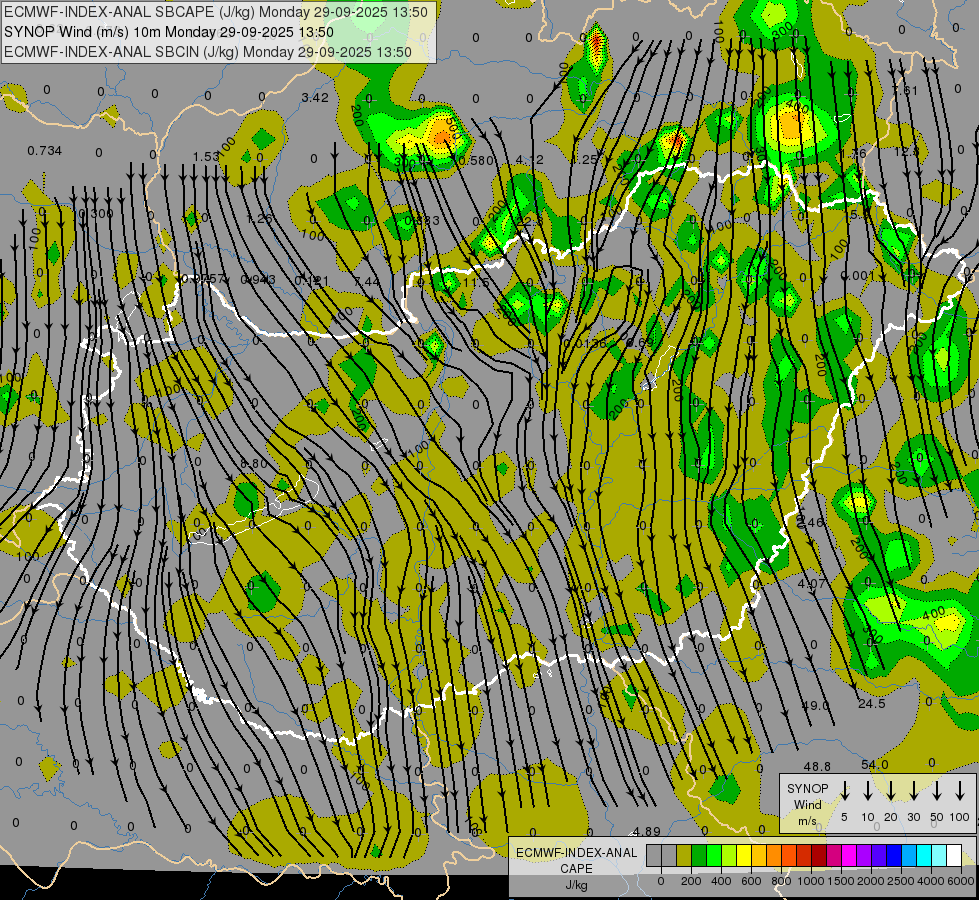Click the 10 m/s wind arrow symbol
Image resolution: width=979 pixels, height=900 pixels.
868,791
